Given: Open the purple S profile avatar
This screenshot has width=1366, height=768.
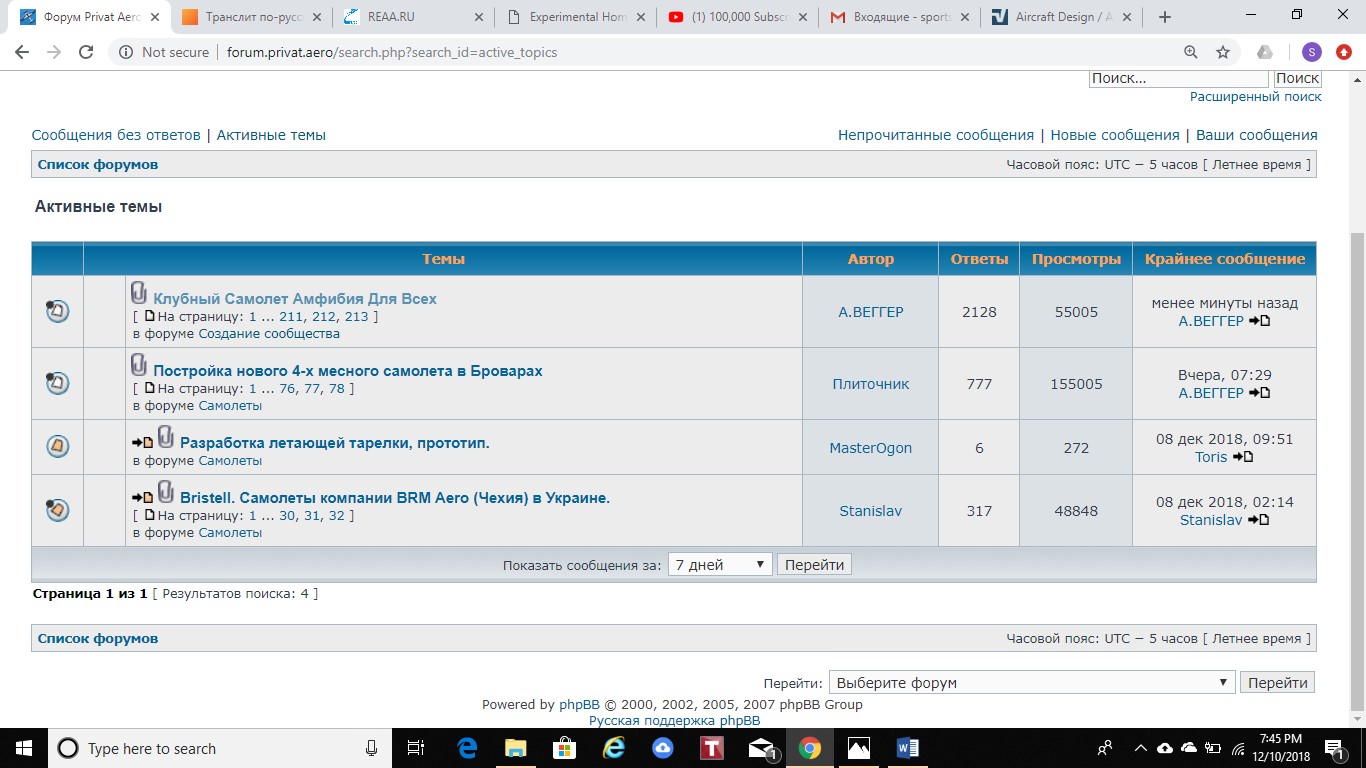Looking at the screenshot, I should tap(1311, 52).
